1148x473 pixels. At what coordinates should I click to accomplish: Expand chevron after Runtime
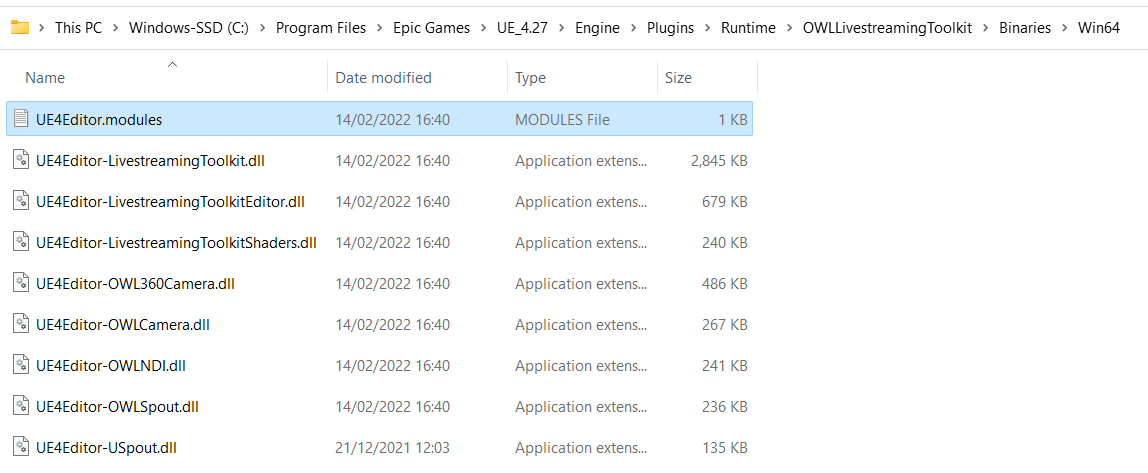pyautogui.click(x=789, y=28)
